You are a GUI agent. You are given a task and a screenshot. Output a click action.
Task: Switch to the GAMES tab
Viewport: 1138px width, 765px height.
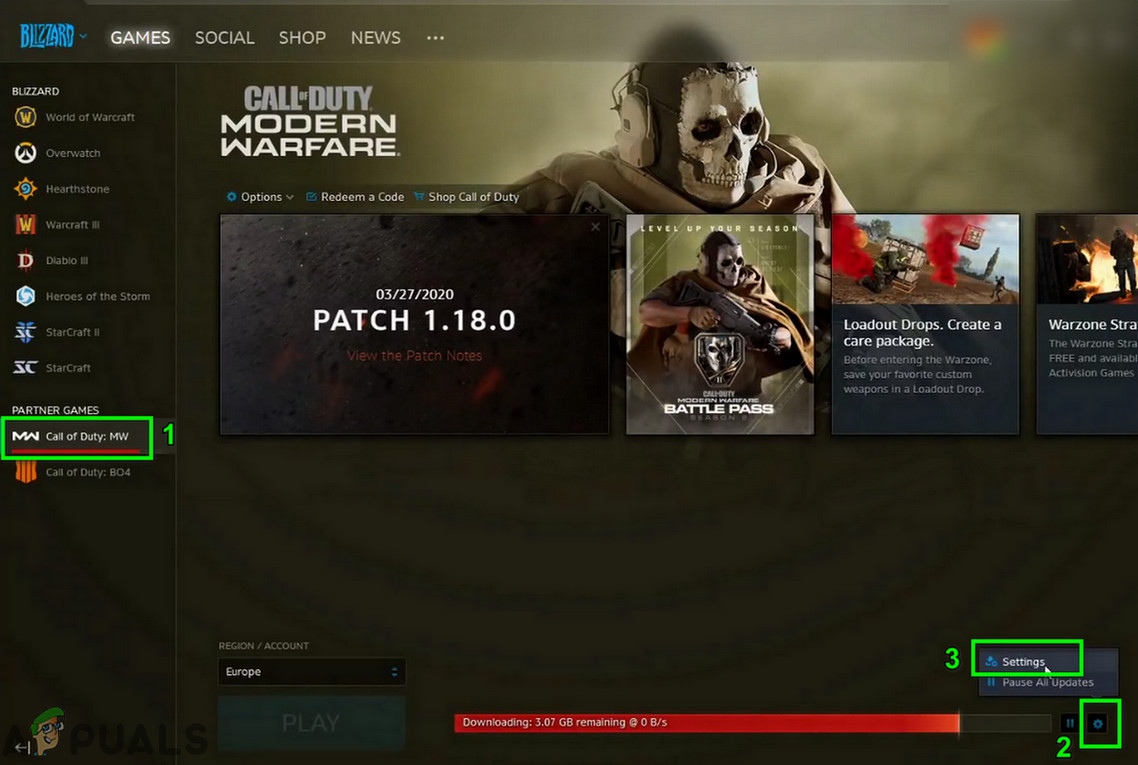tap(140, 38)
